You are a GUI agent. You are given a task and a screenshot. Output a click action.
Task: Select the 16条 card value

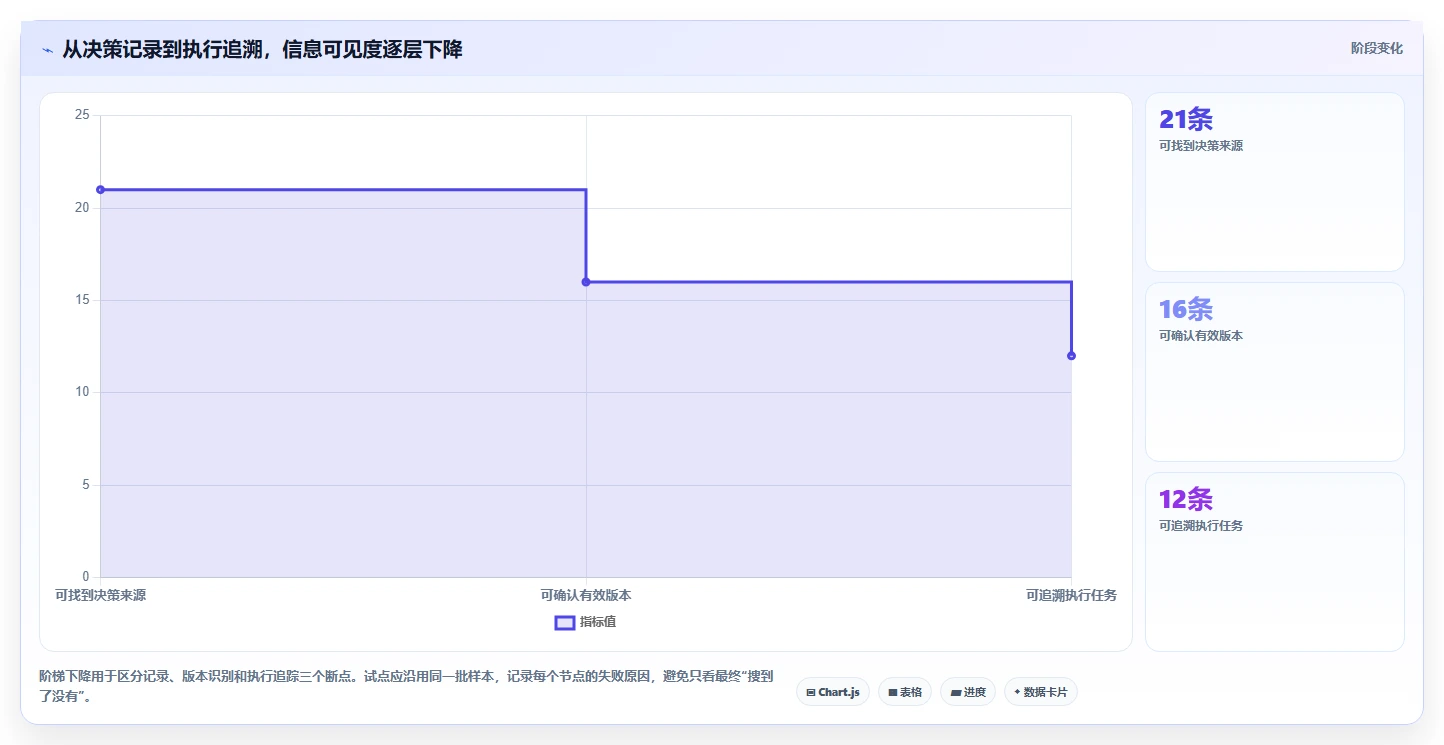tap(1186, 310)
